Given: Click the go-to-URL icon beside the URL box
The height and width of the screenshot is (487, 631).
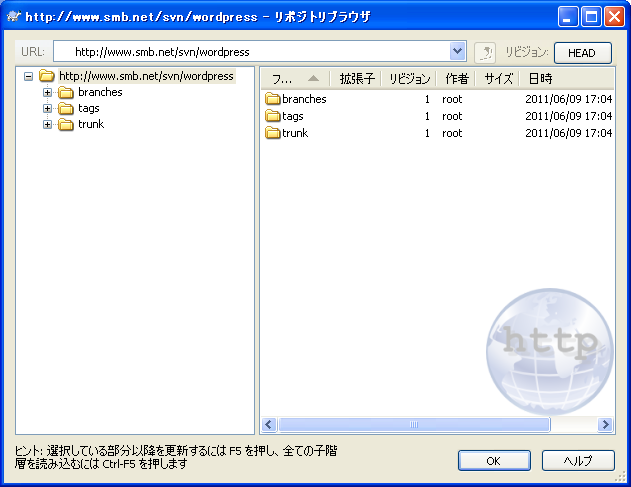Looking at the screenshot, I should [485, 52].
